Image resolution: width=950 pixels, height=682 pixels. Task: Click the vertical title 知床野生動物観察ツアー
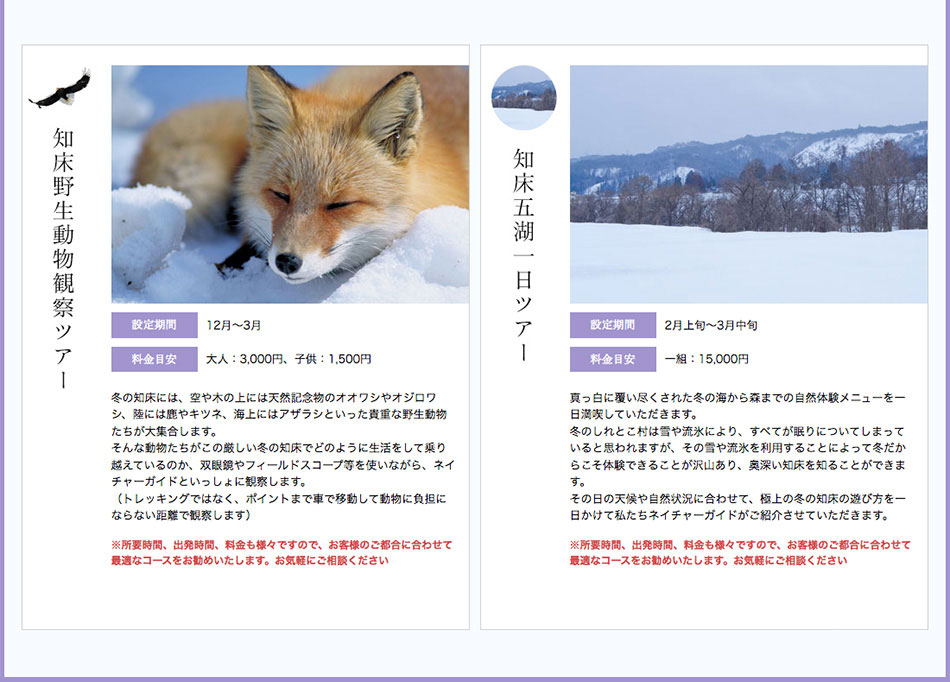coord(63,258)
